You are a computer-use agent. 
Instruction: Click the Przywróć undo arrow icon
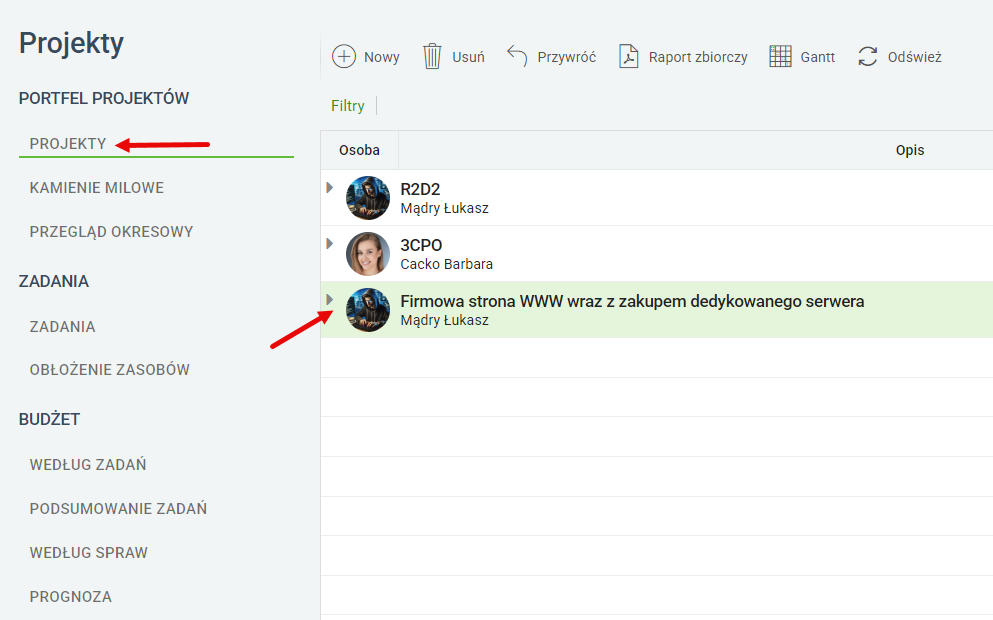[517, 56]
